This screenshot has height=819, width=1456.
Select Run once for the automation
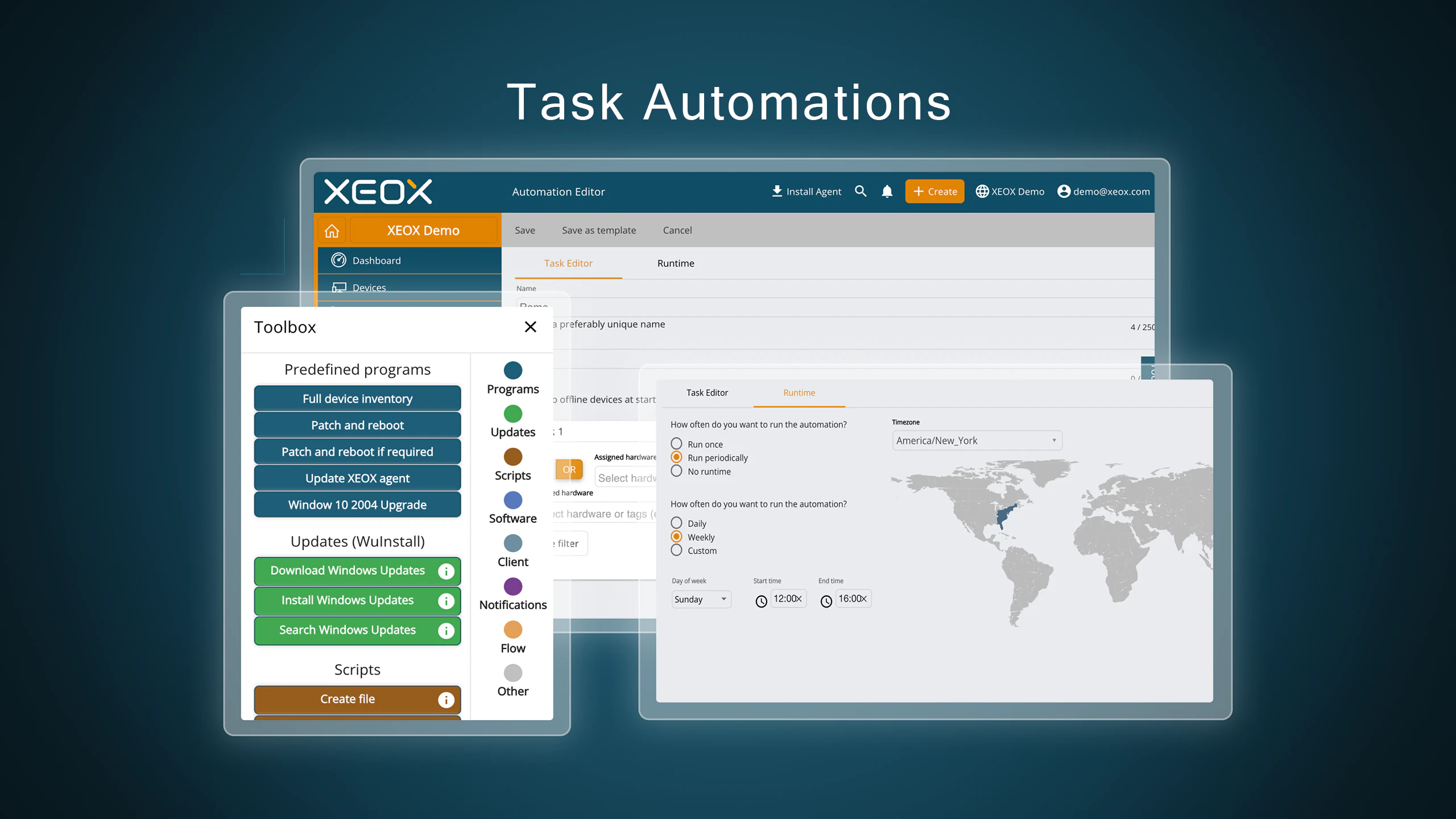(676, 444)
